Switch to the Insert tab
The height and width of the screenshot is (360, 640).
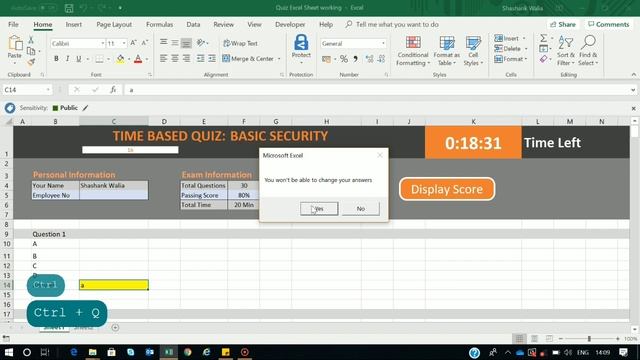click(x=74, y=24)
